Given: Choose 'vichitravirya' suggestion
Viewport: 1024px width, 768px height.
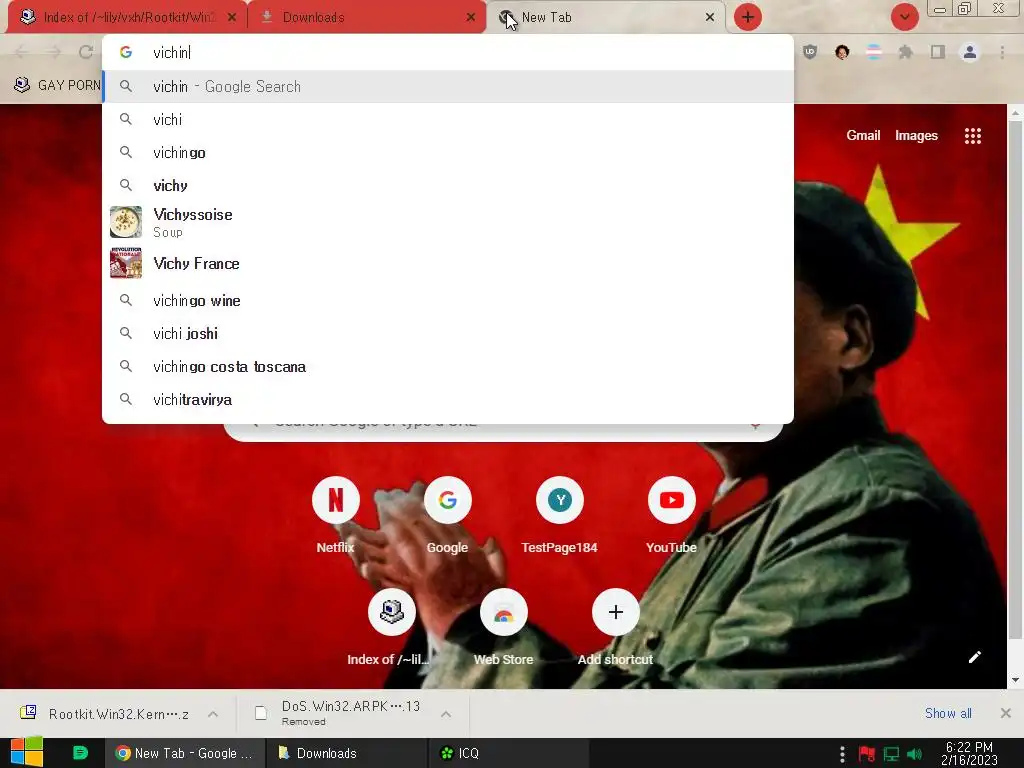Looking at the screenshot, I should (448, 400).
